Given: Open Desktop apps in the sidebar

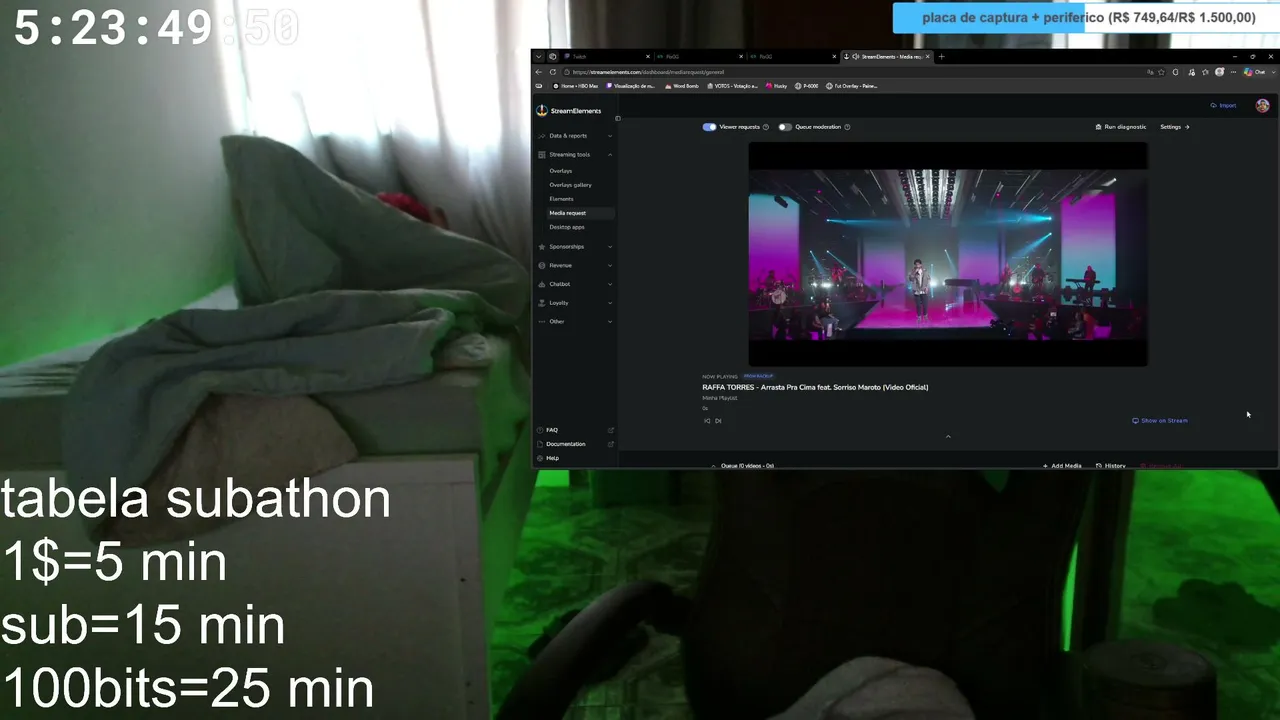Looking at the screenshot, I should (567, 227).
